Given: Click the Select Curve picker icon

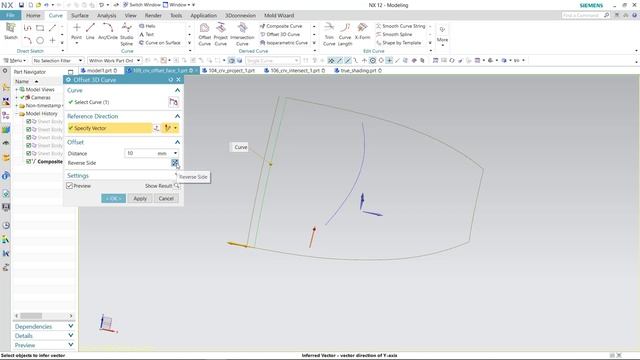Looking at the screenshot, I should [x=173, y=102].
